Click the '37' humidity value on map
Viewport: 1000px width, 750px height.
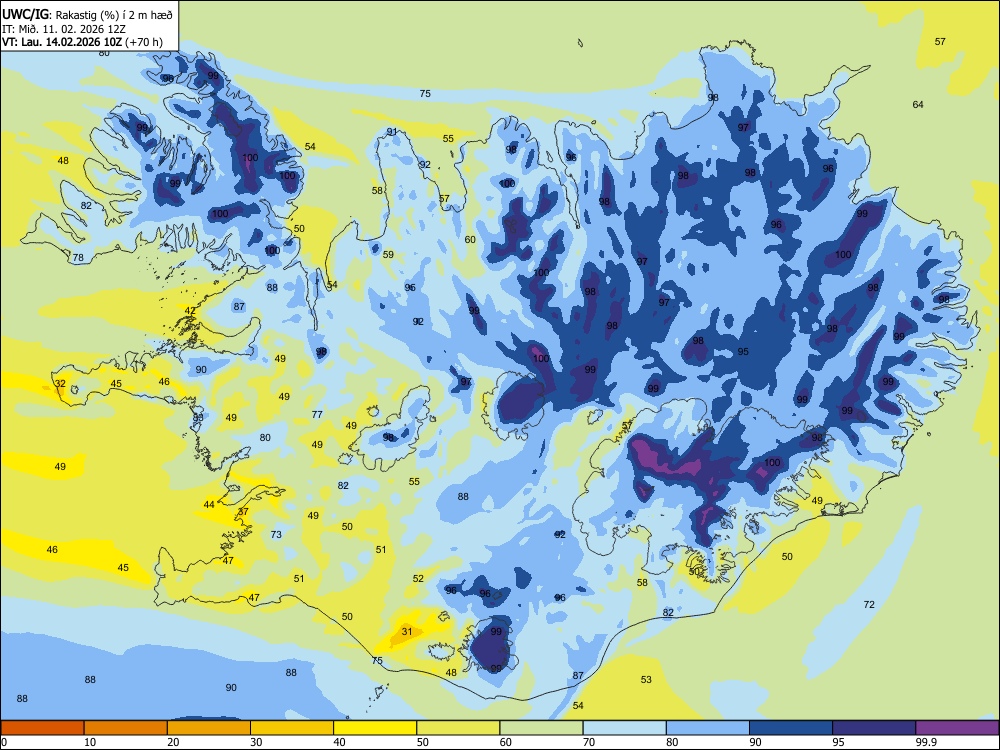pos(243,511)
